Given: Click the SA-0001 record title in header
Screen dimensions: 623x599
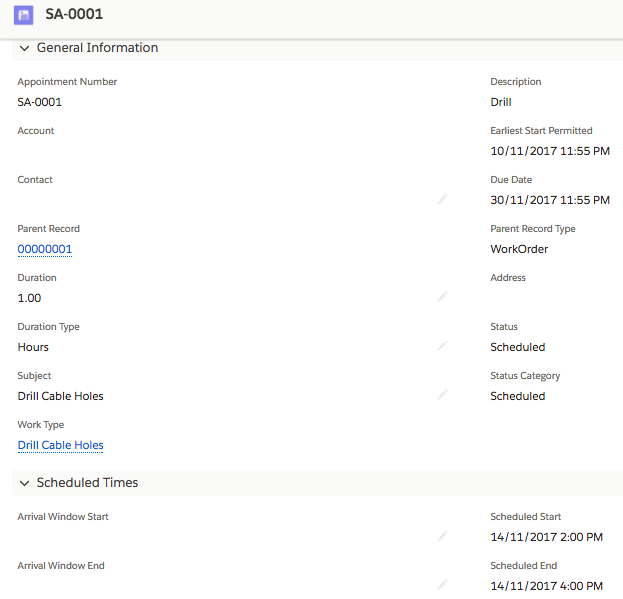Looking at the screenshot, I should pyautogui.click(x=74, y=15).
